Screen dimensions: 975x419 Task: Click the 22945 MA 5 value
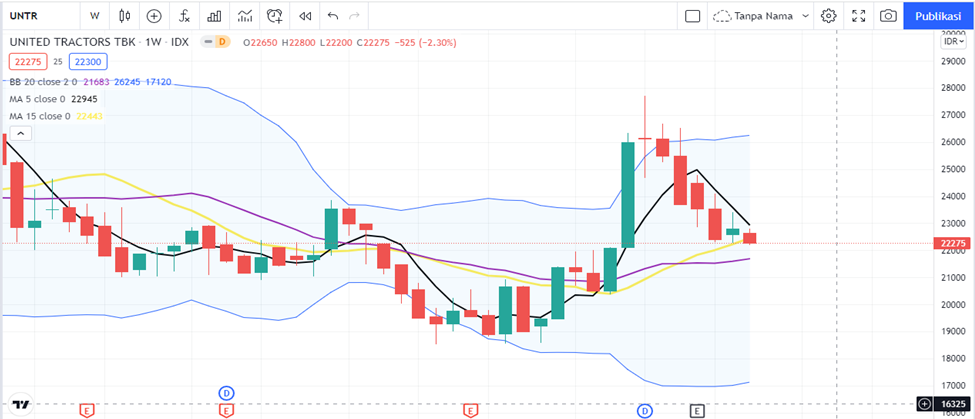[x=85, y=99]
